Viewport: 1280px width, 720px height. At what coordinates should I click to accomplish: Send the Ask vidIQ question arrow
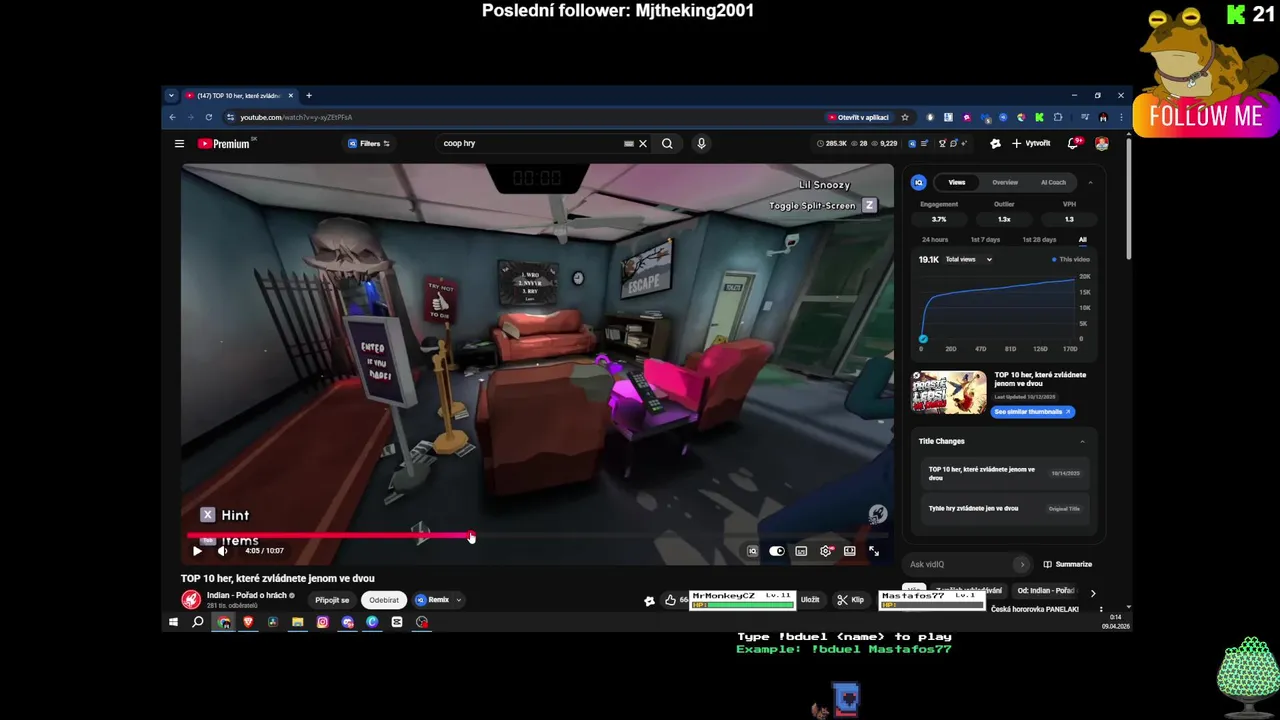1021,565
